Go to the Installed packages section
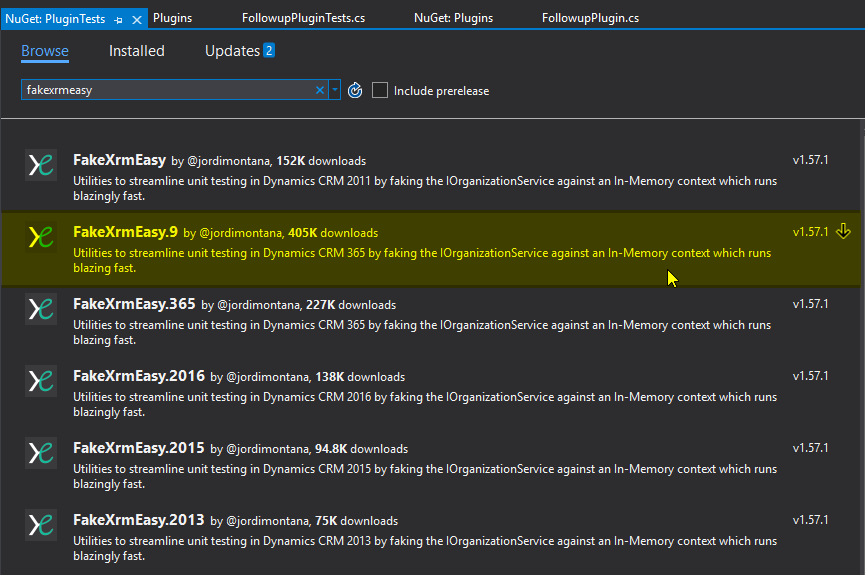 (x=137, y=51)
